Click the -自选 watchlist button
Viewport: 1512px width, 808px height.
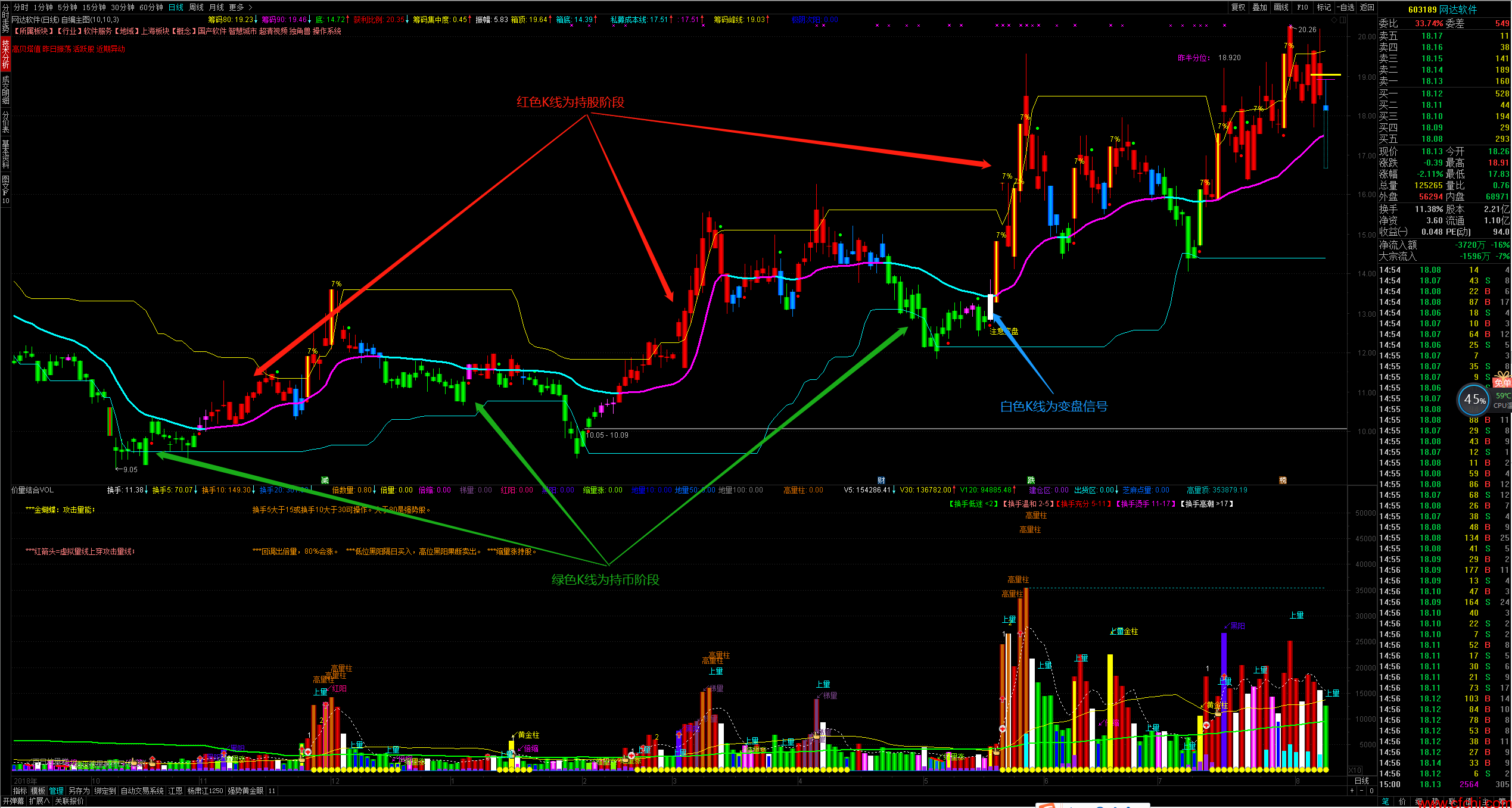click(1345, 7)
